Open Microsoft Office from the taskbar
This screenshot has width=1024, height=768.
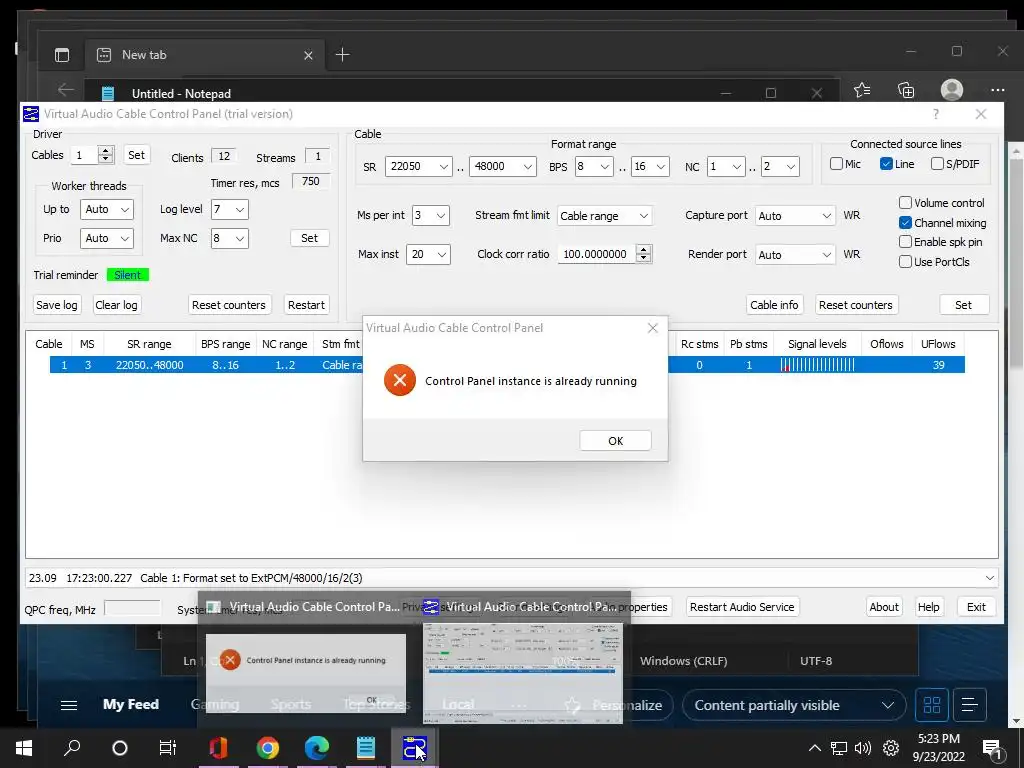click(x=219, y=748)
